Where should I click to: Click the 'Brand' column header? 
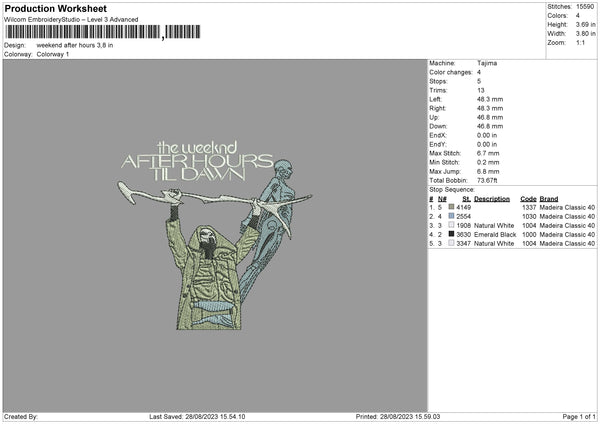549,199
